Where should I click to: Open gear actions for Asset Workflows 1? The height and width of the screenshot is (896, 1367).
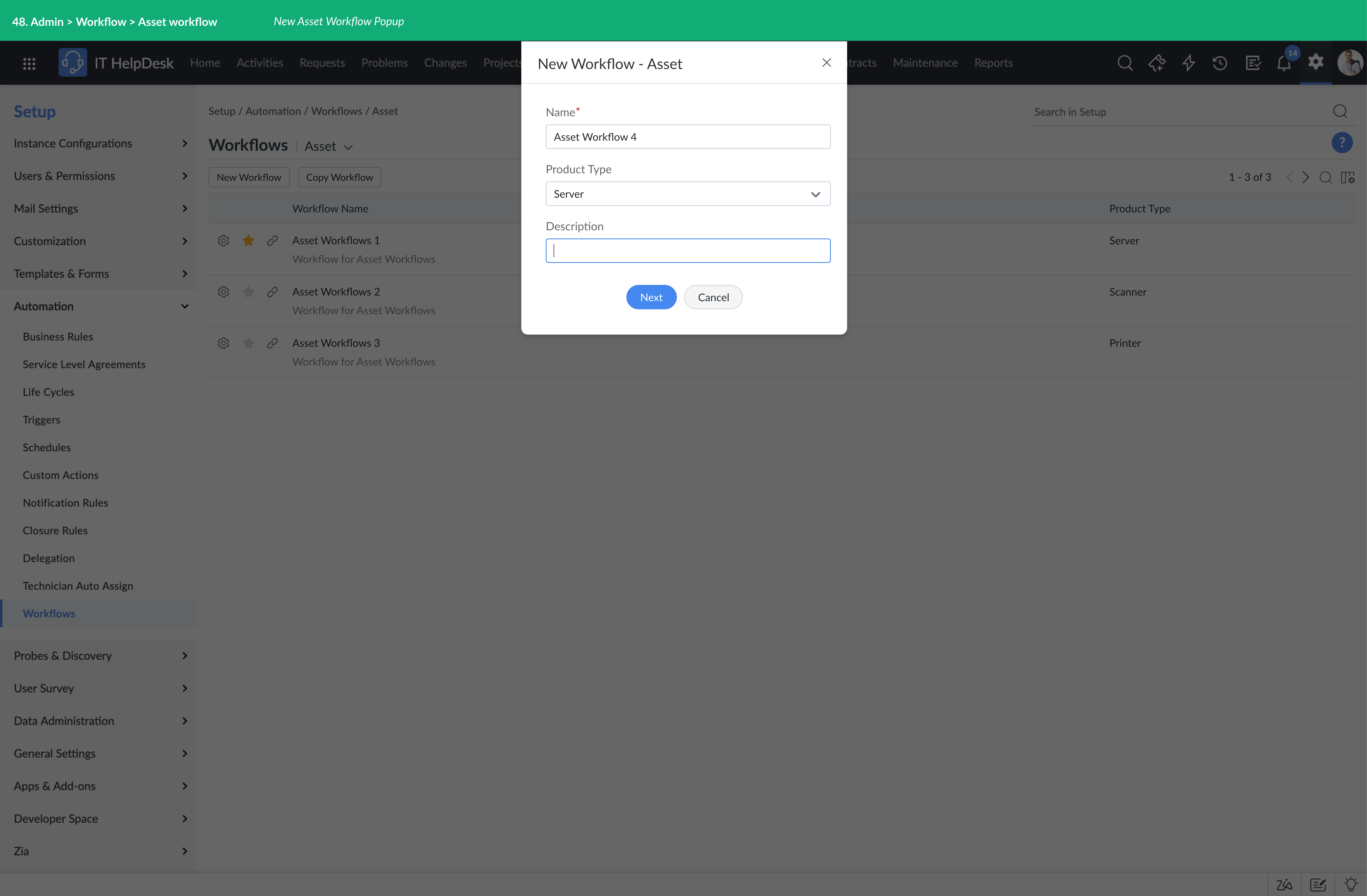pyautogui.click(x=223, y=241)
